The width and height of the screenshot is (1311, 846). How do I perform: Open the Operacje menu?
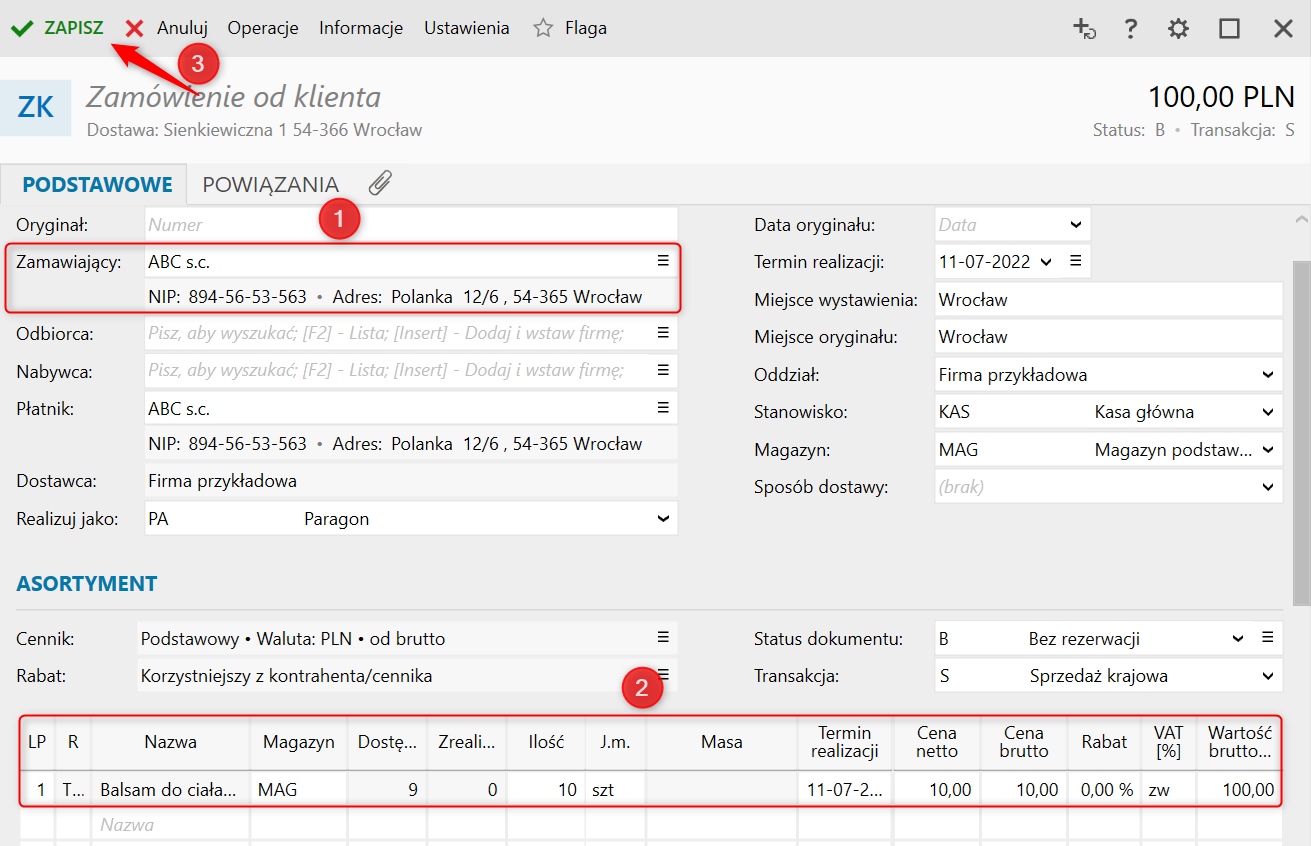pos(263,28)
